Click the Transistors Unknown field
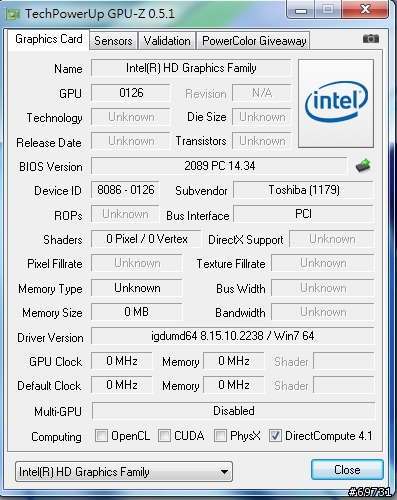Image resolution: width=397 pixels, height=500 pixels. click(x=262, y=141)
